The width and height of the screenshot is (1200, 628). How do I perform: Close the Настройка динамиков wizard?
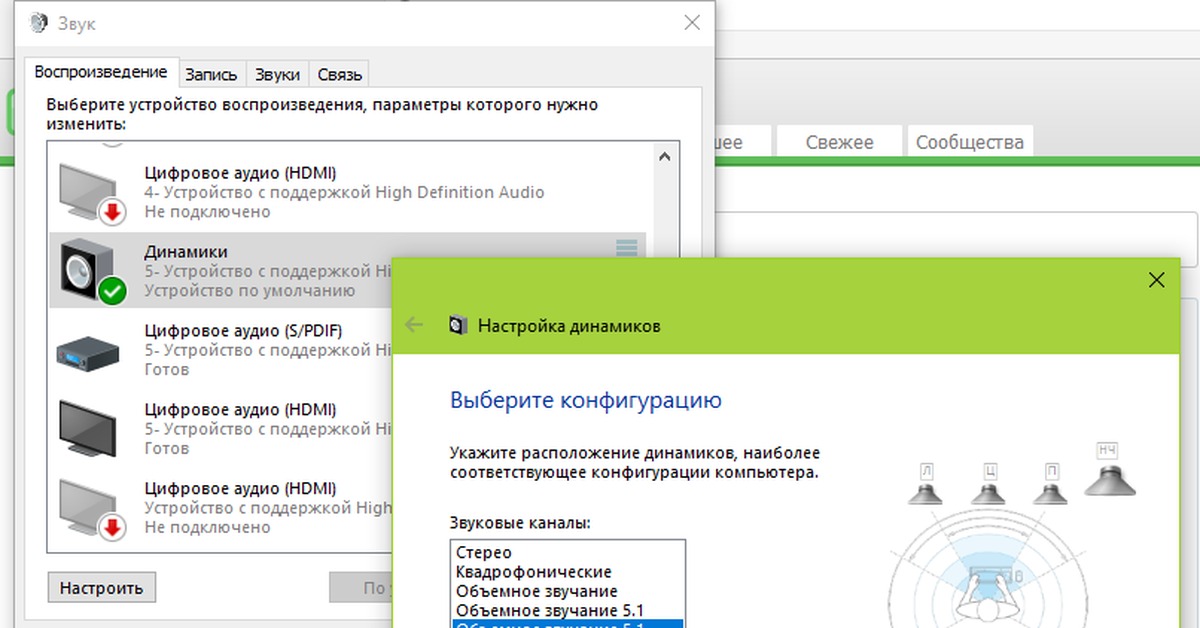[1157, 281]
